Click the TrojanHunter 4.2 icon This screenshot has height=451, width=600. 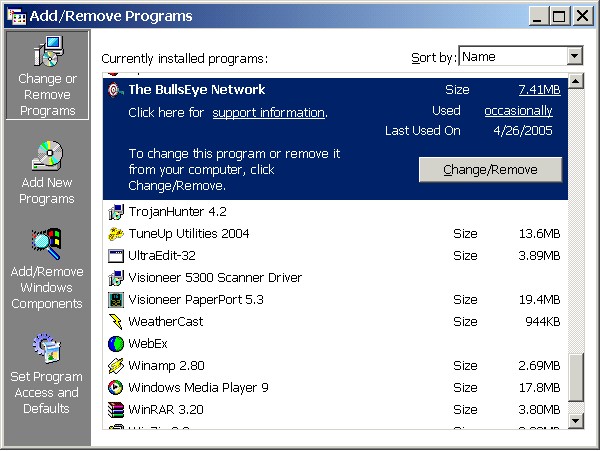point(116,212)
